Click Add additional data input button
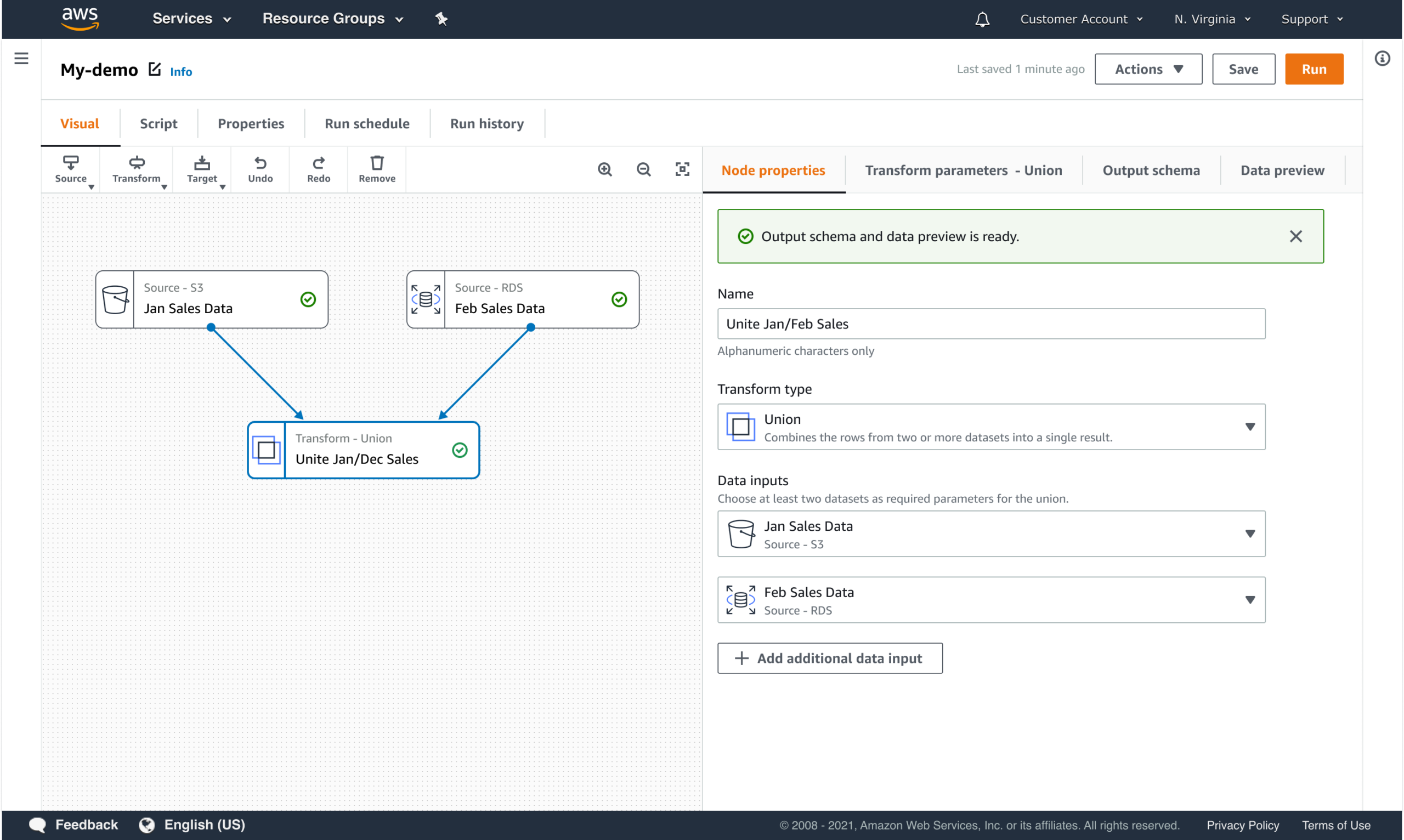This screenshot has height=840, width=1404. pyautogui.click(x=829, y=659)
